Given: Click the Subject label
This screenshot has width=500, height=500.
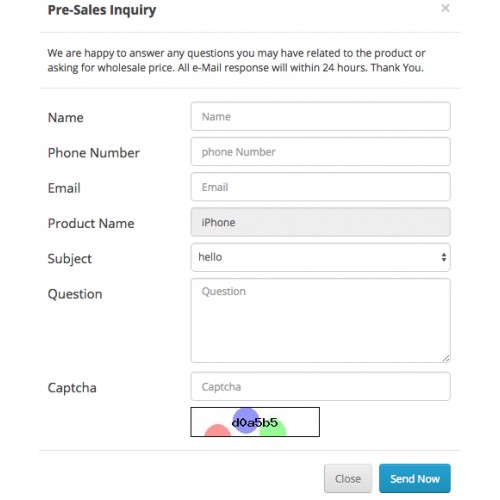Looking at the screenshot, I should point(70,259).
